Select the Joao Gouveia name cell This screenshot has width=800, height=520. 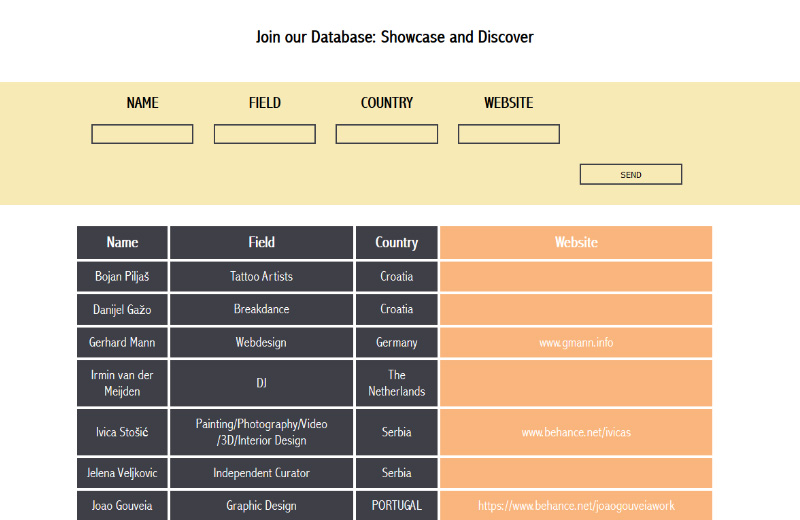pos(122,506)
